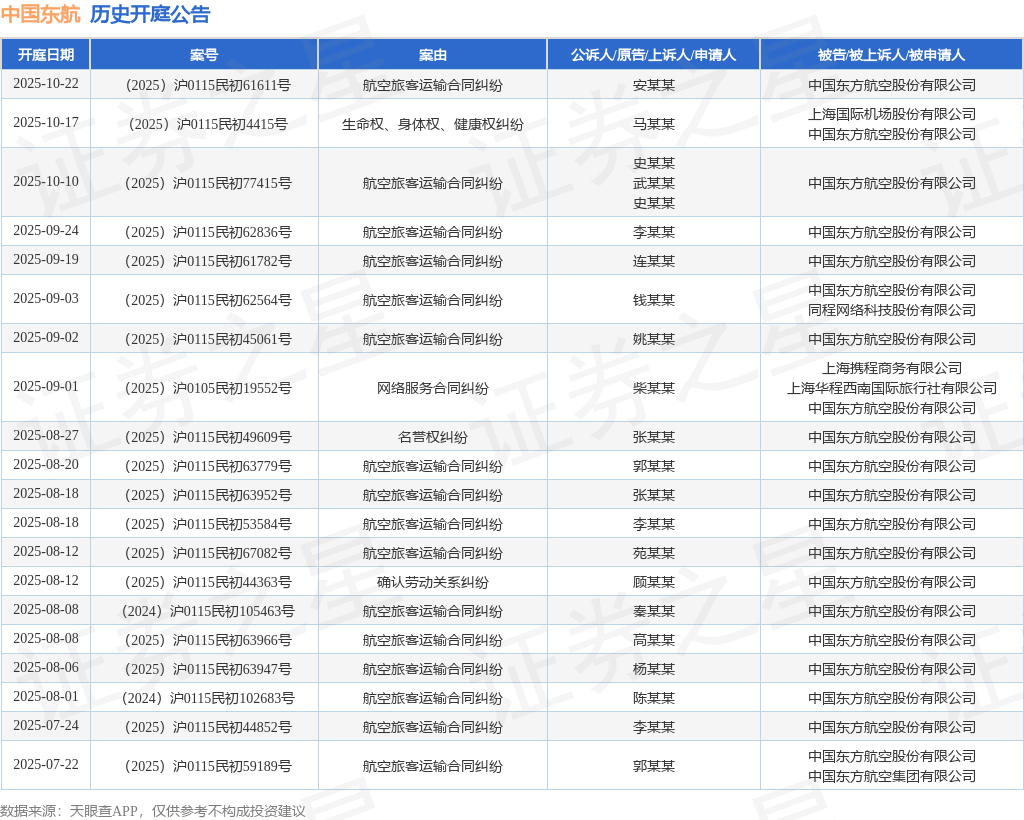This screenshot has height=820, width=1024.
Task: Click plaintiff name 连某某
Action: (653, 261)
